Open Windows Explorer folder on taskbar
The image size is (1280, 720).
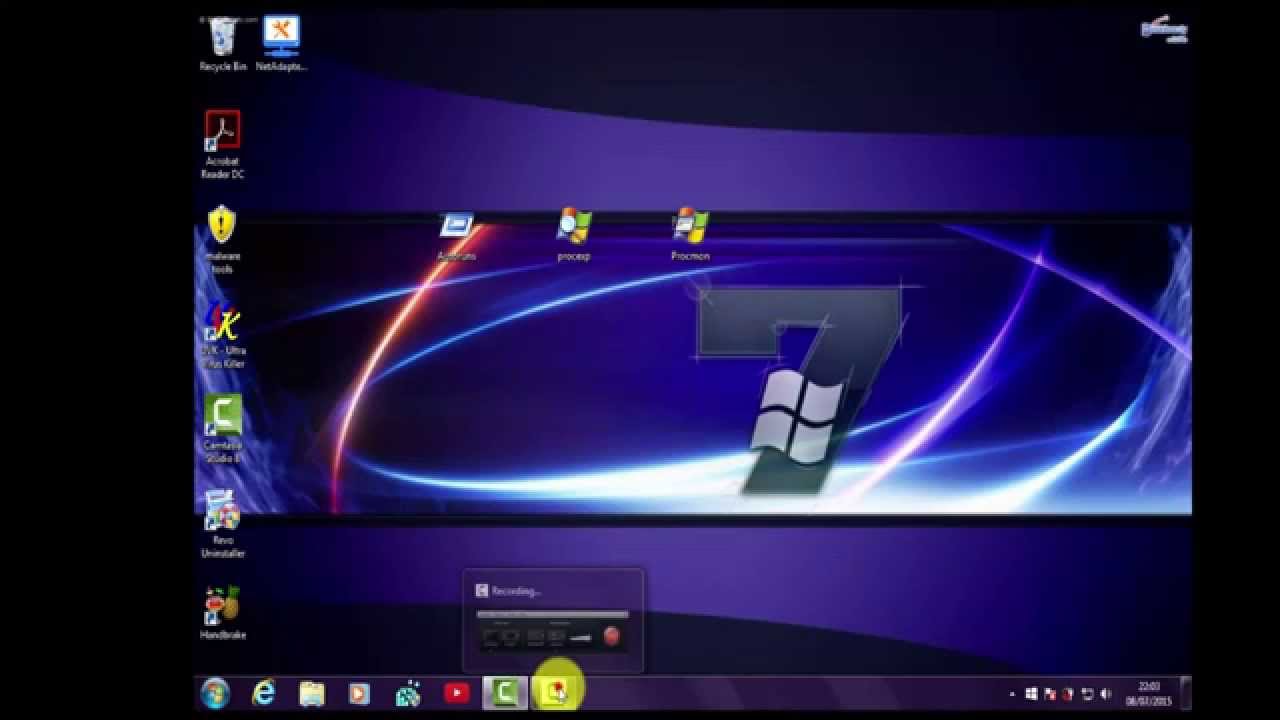pyautogui.click(x=312, y=693)
